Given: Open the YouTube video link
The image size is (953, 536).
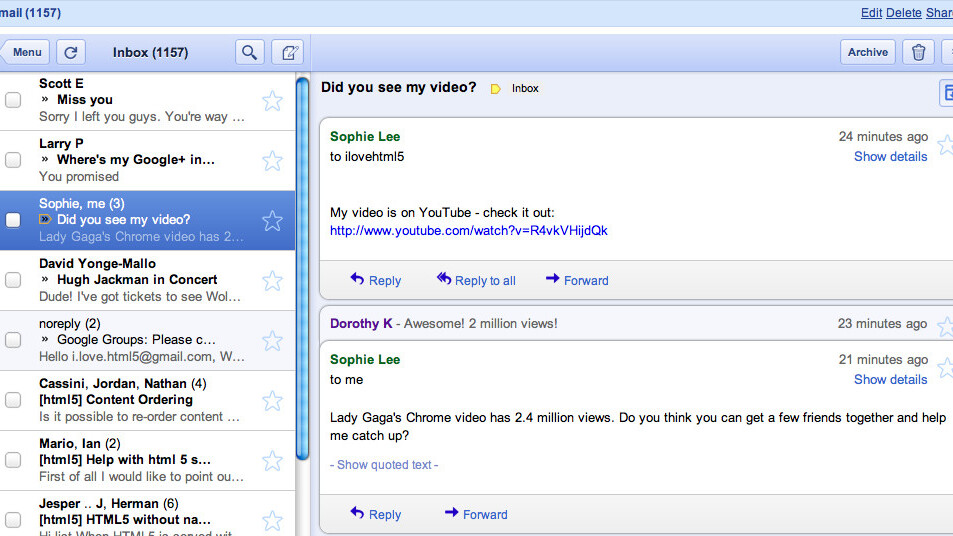Looking at the screenshot, I should tap(468, 230).
